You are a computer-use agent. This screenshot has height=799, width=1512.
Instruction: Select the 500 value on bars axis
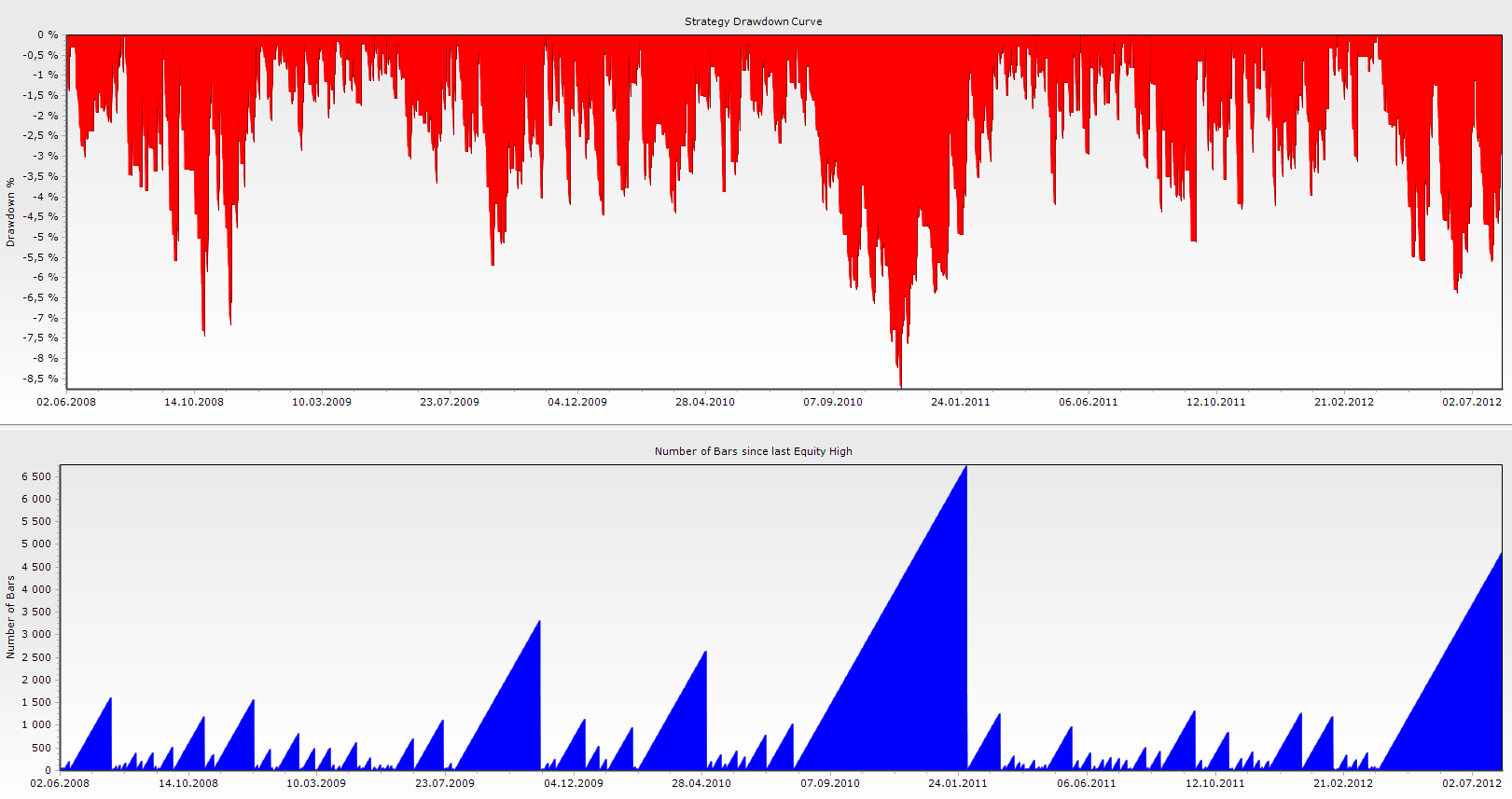tap(41, 748)
